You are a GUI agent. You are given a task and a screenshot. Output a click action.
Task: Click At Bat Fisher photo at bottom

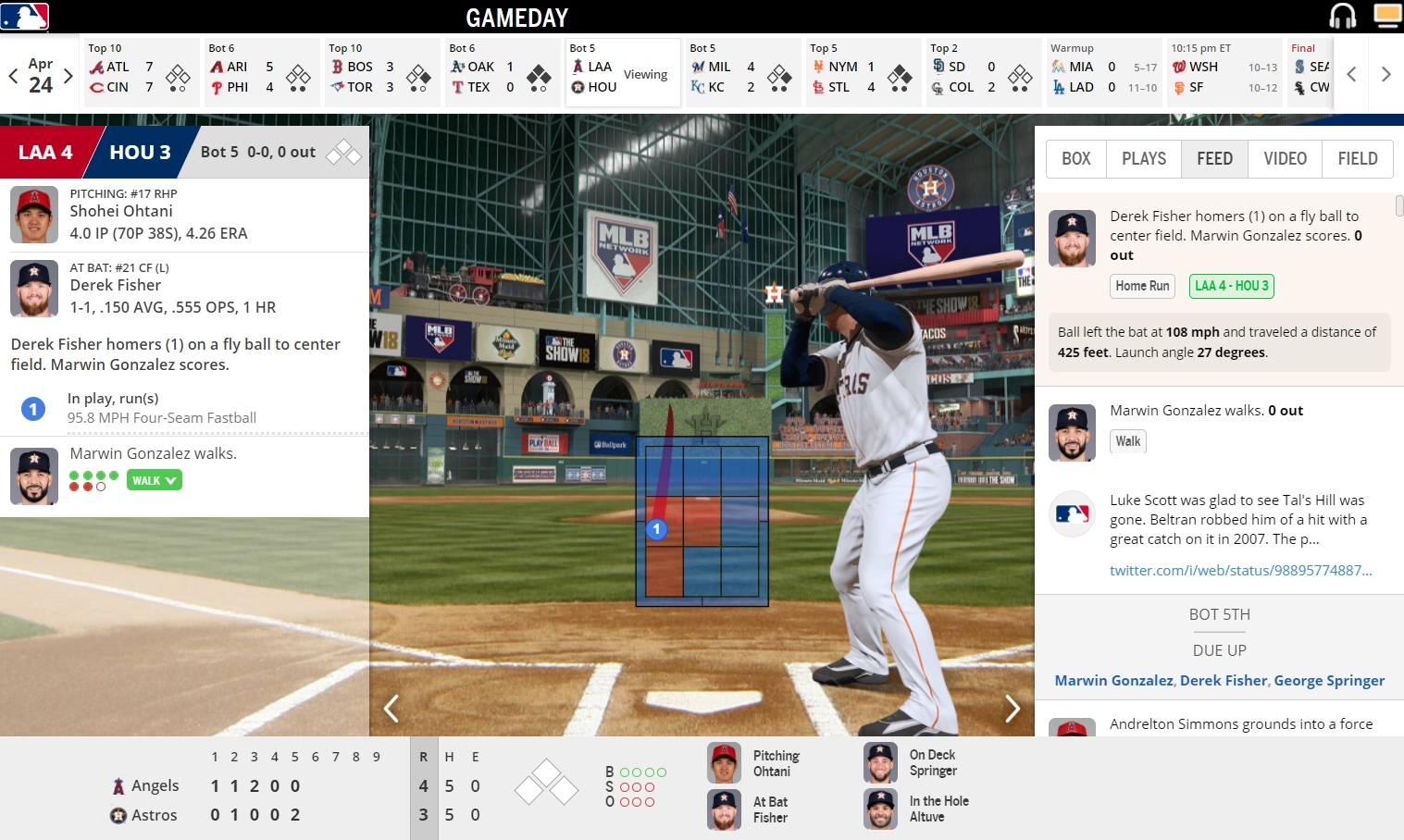[x=725, y=809]
